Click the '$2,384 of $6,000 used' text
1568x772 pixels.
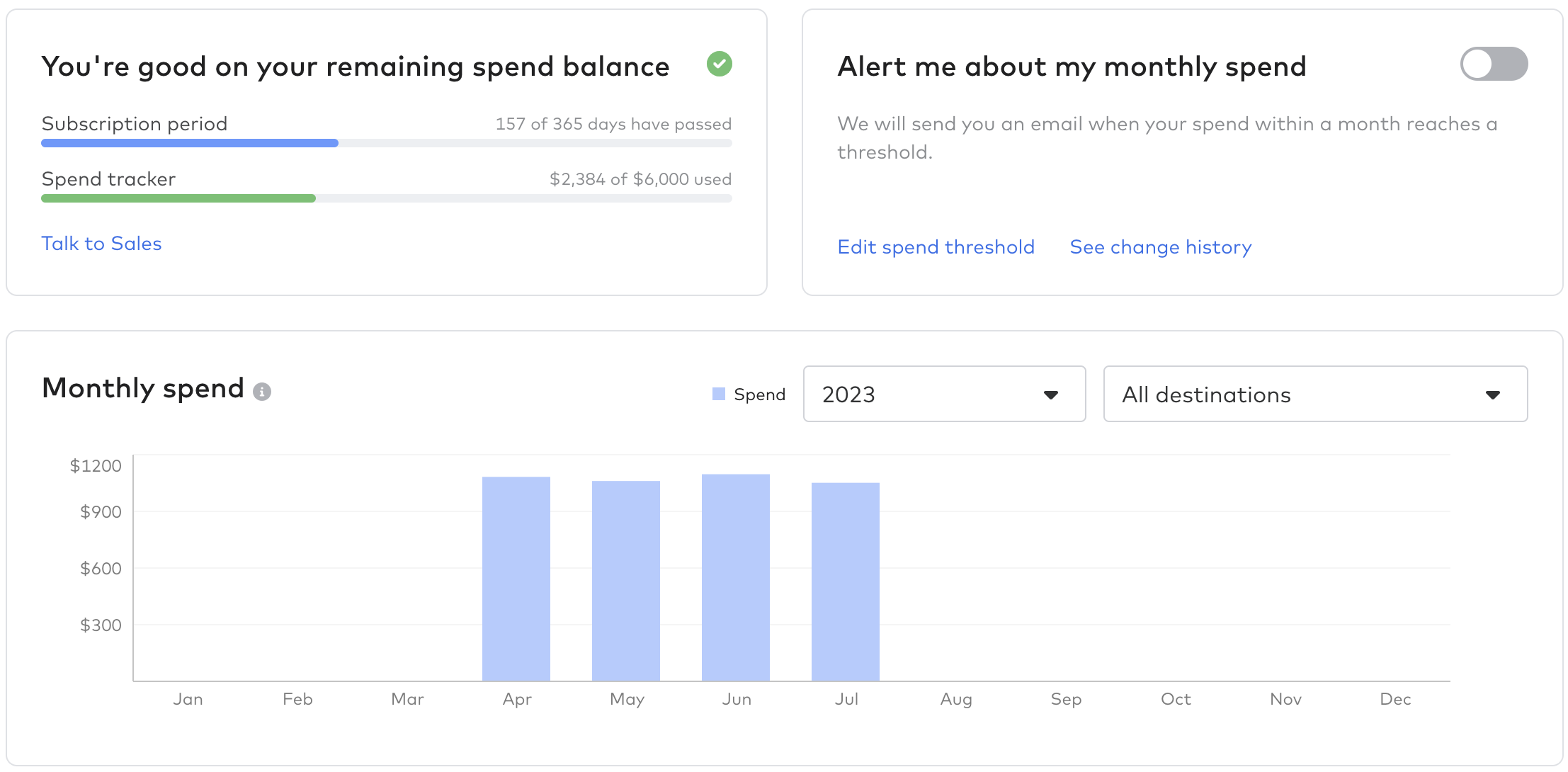point(640,179)
